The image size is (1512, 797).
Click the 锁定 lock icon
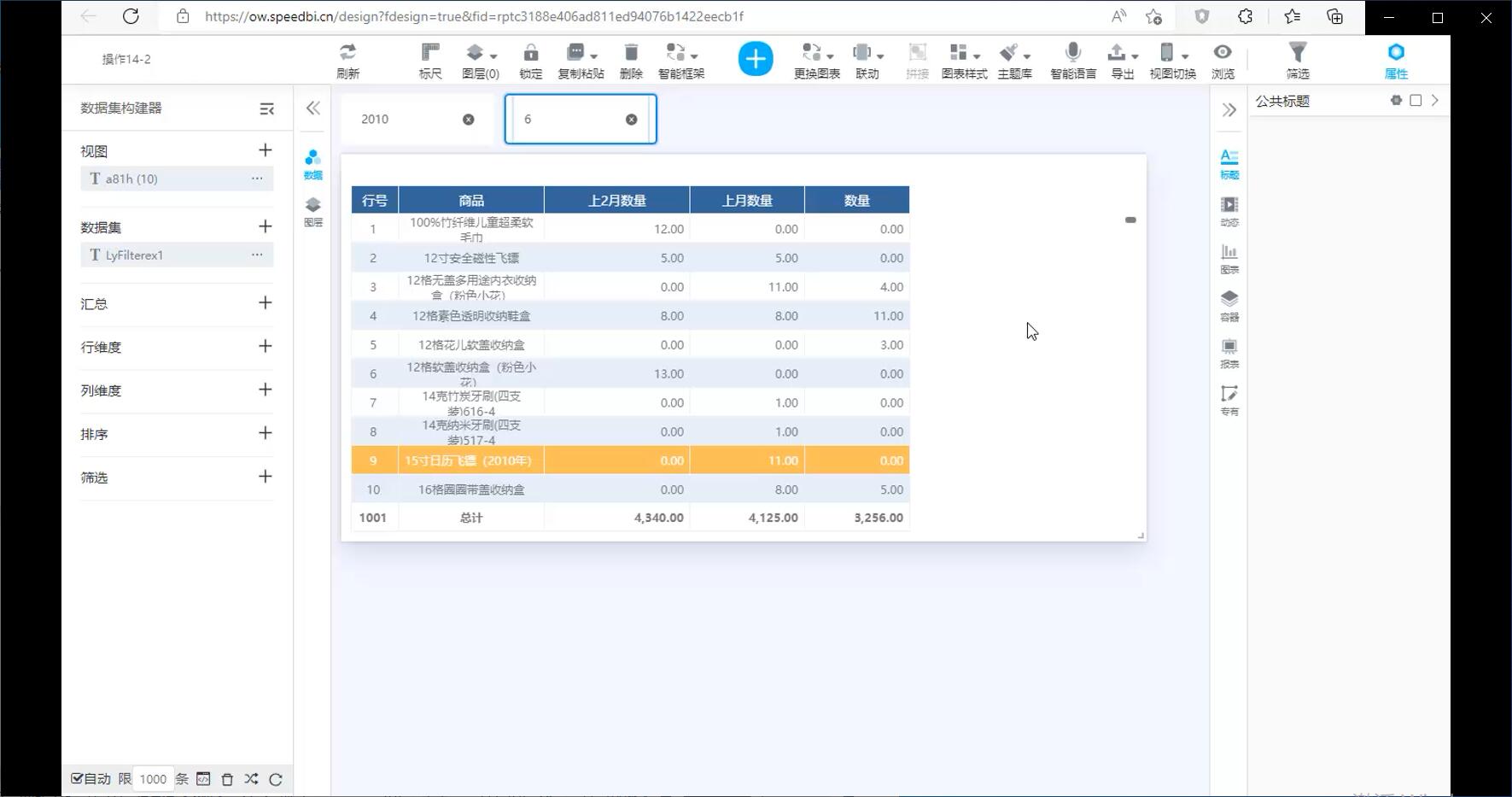[x=530, y=53]
